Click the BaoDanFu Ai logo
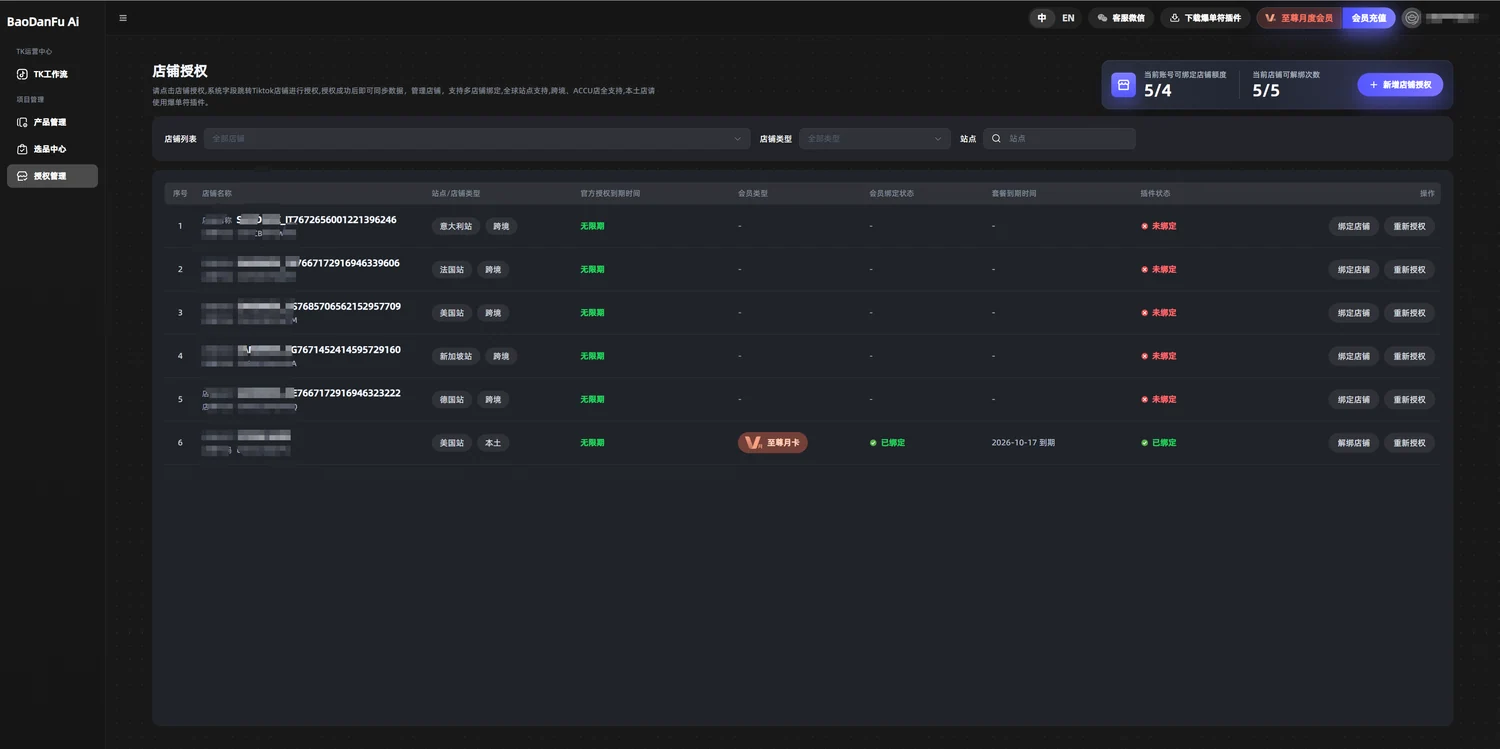Viewport: 1500px width, 749px height. (x=43, y=21)
